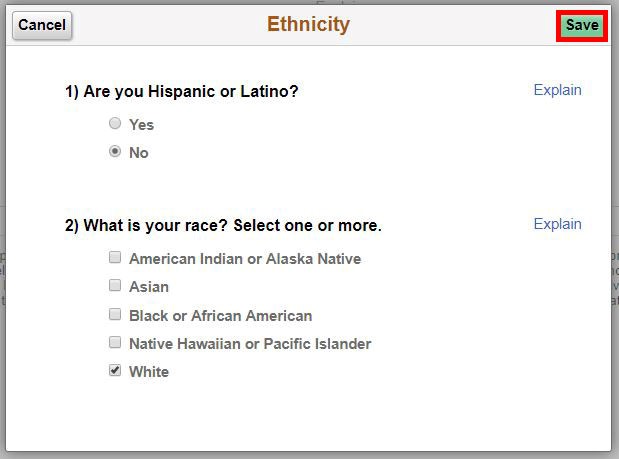Click the 'Yes' label text
The image size is (619, 459).
pos(141,125)
